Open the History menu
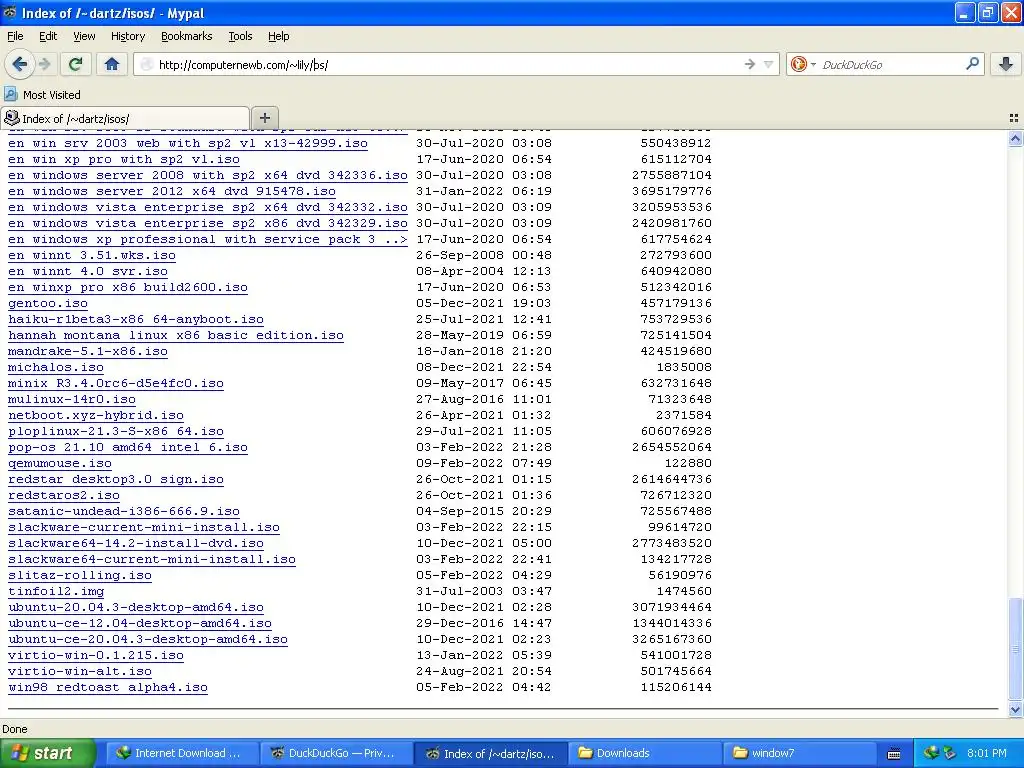 click(x=127, y=36)
